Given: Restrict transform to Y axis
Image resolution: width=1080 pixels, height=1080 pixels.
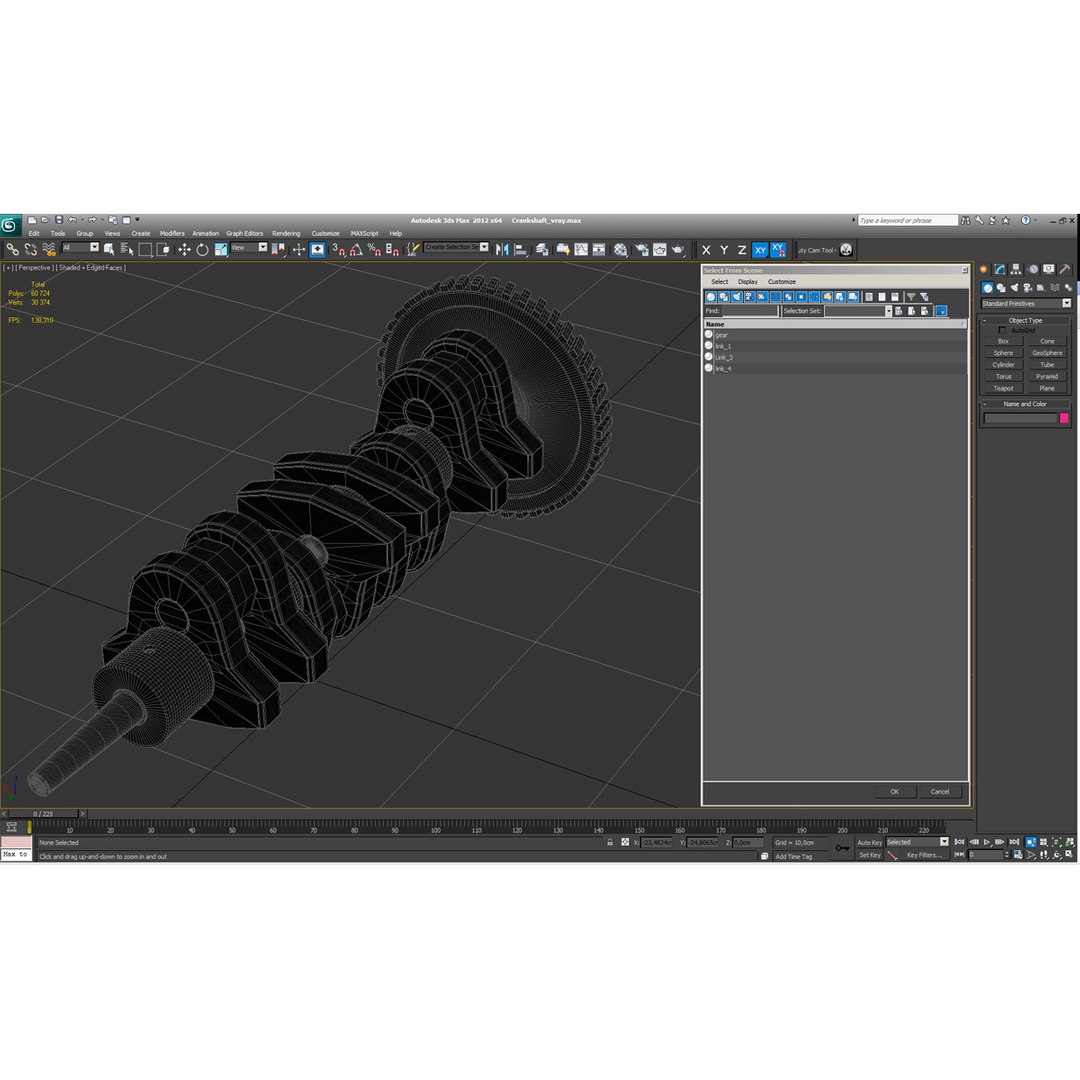Looking at the screenshot, I should pyautogui.click(x=724, y=250).
